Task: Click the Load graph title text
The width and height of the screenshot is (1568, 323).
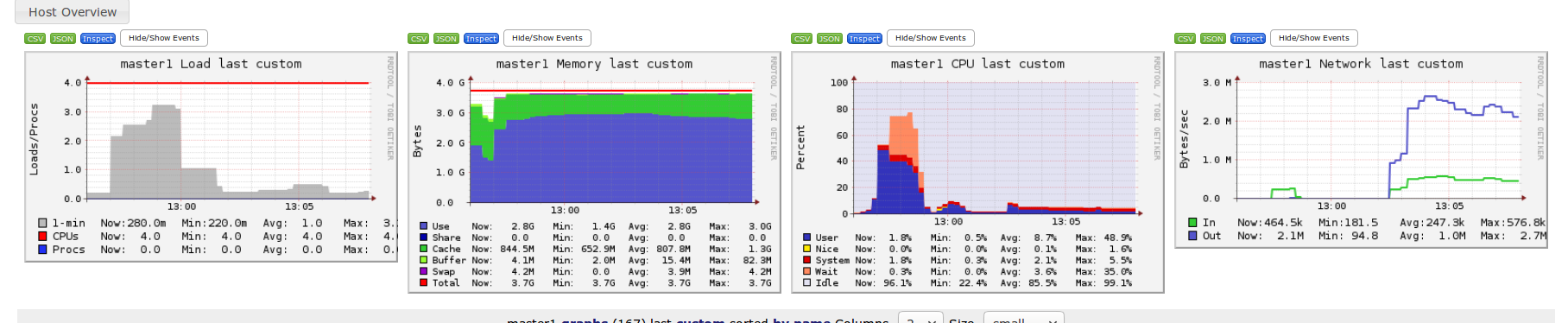Action: (211, 64)
